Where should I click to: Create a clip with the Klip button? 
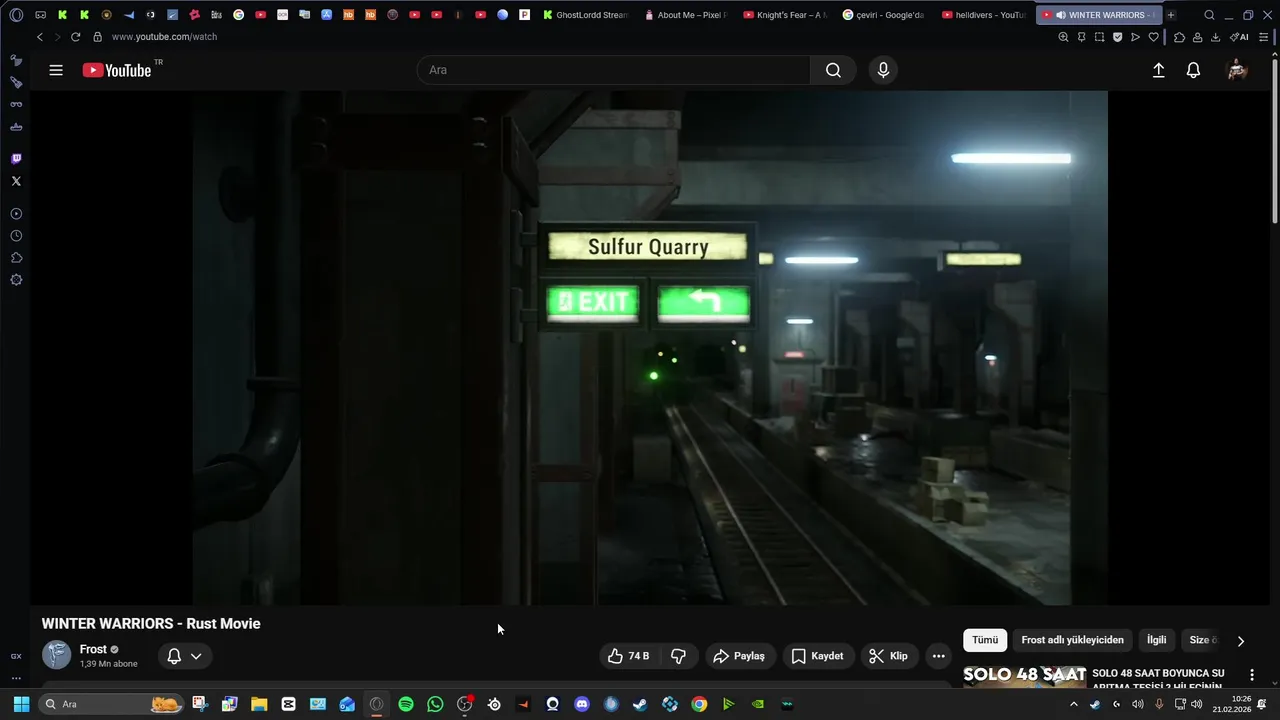[889, 656]
